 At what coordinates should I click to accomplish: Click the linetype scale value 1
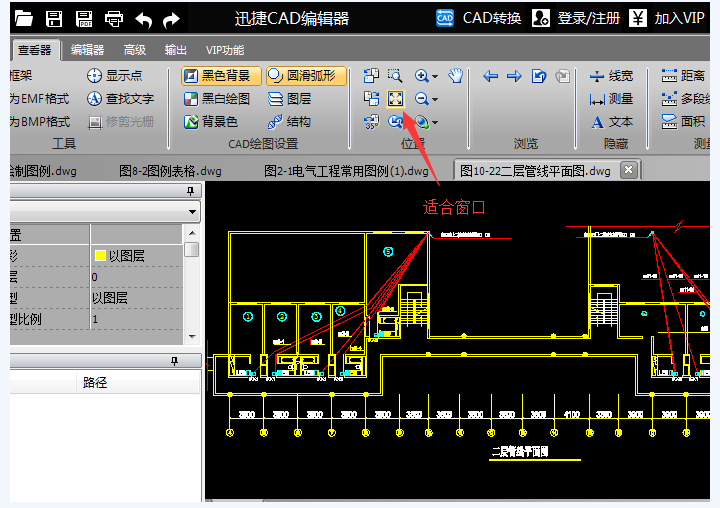[137, 319]
